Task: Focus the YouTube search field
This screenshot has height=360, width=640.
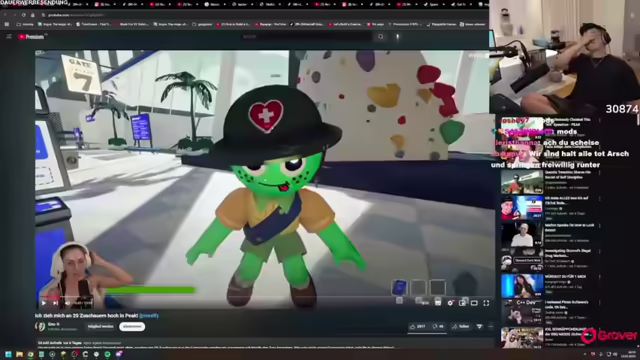Action: 306,37
